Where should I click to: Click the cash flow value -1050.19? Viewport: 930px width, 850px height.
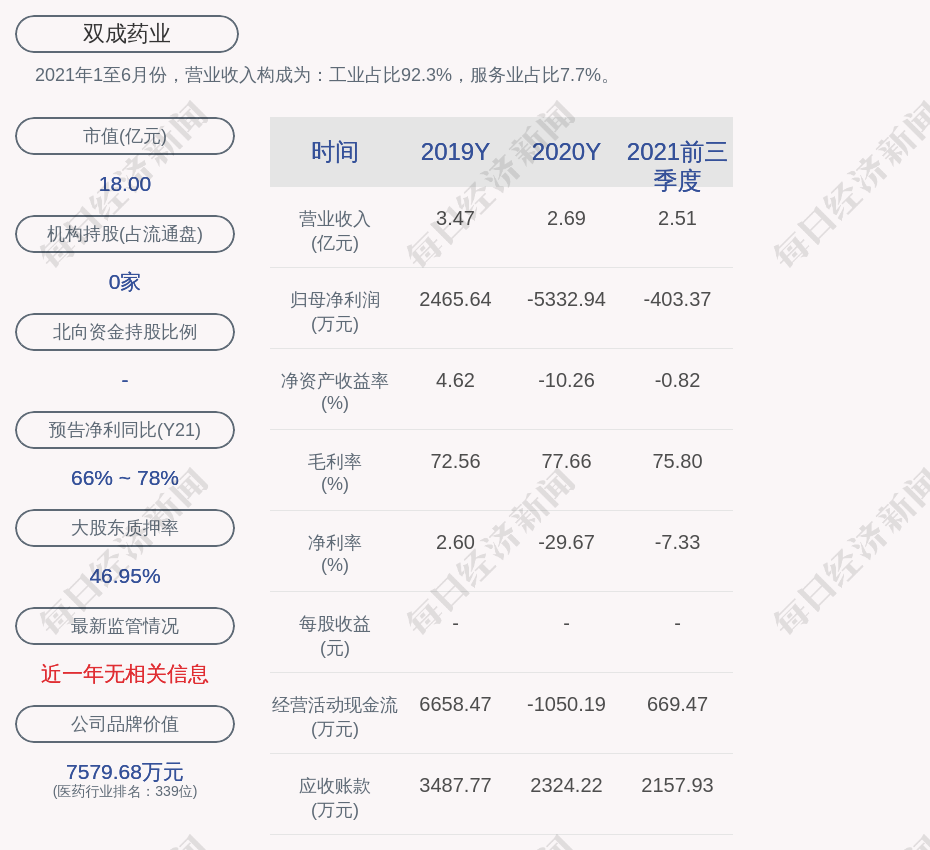click(566, 705)
